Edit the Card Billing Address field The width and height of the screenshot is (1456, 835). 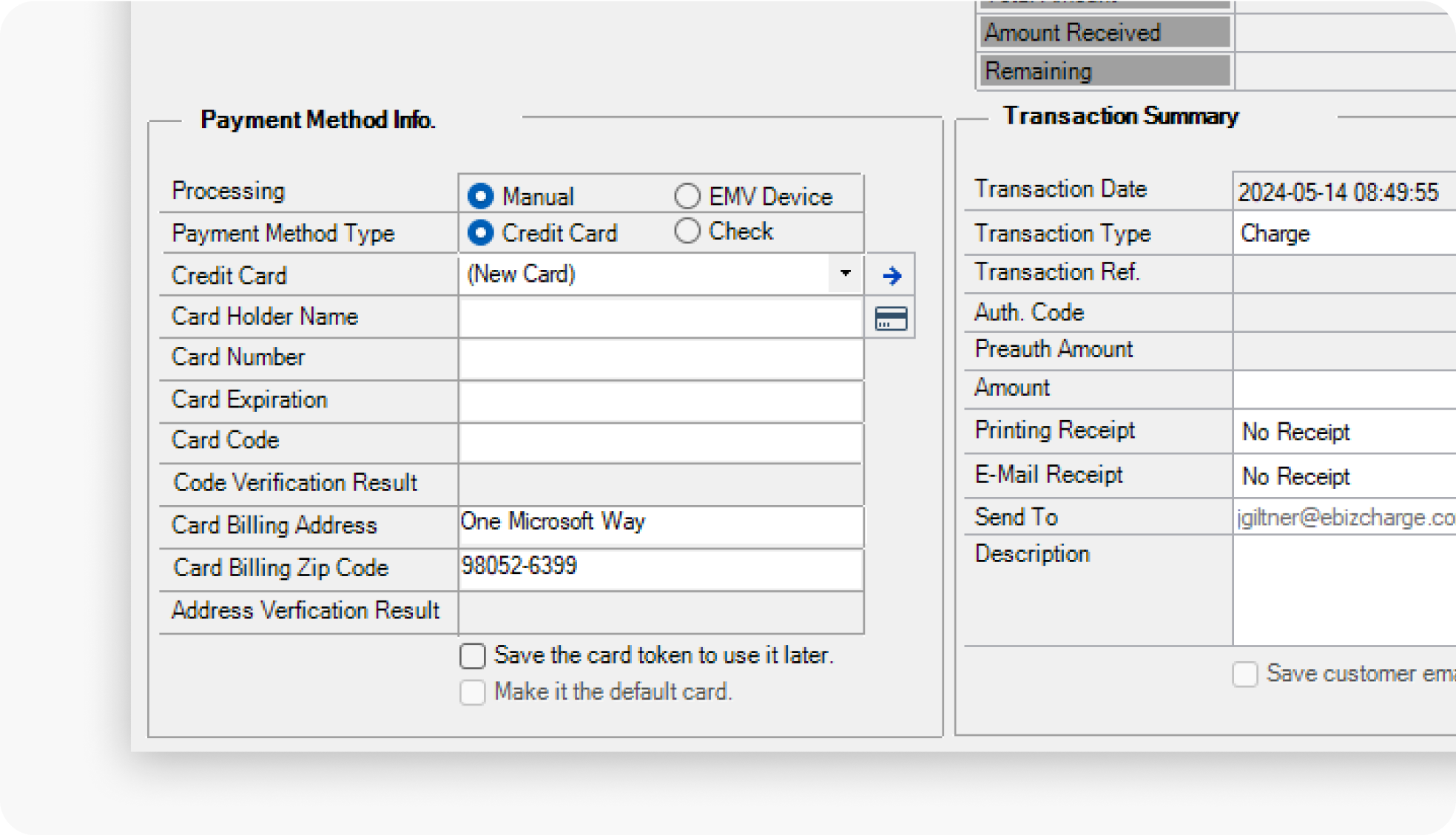coord(660,525)
